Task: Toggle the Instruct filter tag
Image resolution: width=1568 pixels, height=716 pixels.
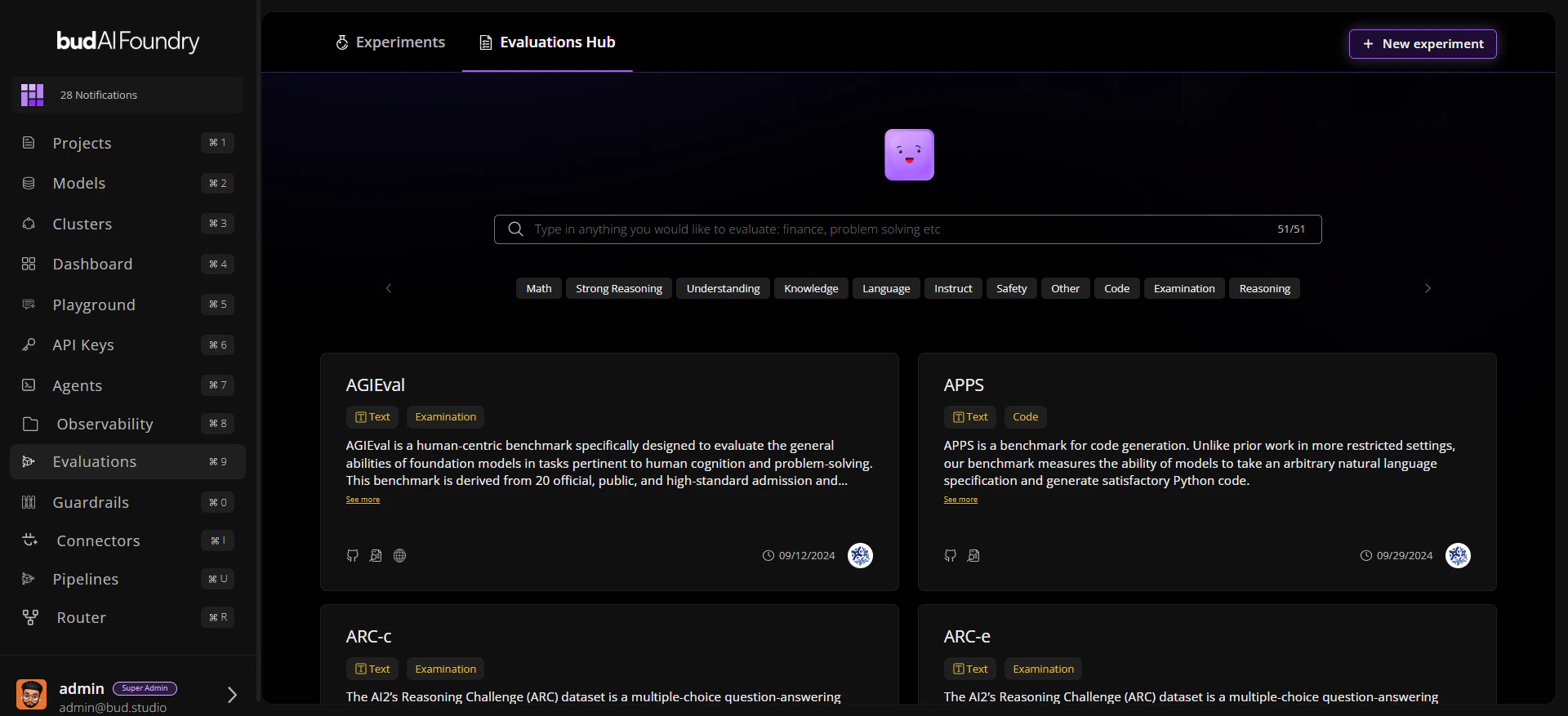Action: tap(953, 288)
